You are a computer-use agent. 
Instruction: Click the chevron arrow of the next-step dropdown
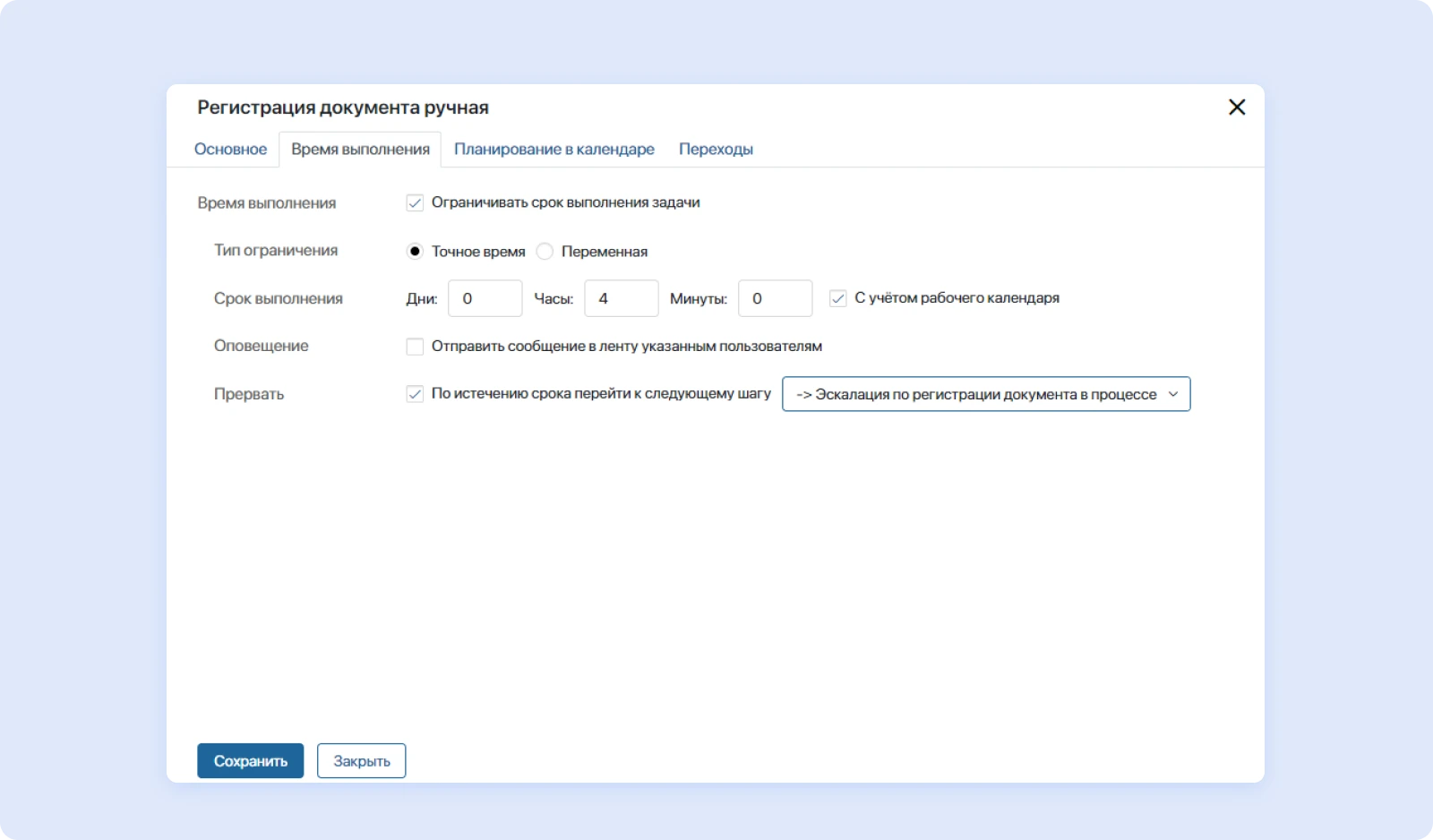click(x=1173, y=395)
